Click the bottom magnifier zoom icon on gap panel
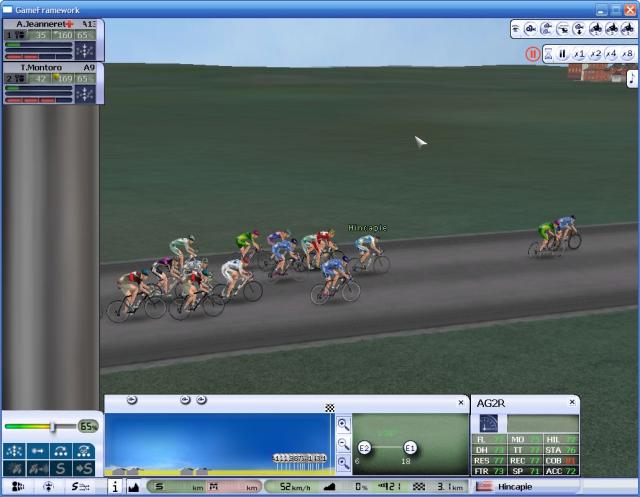This screenshot has height=497, width=640. [x=343, y=463]
